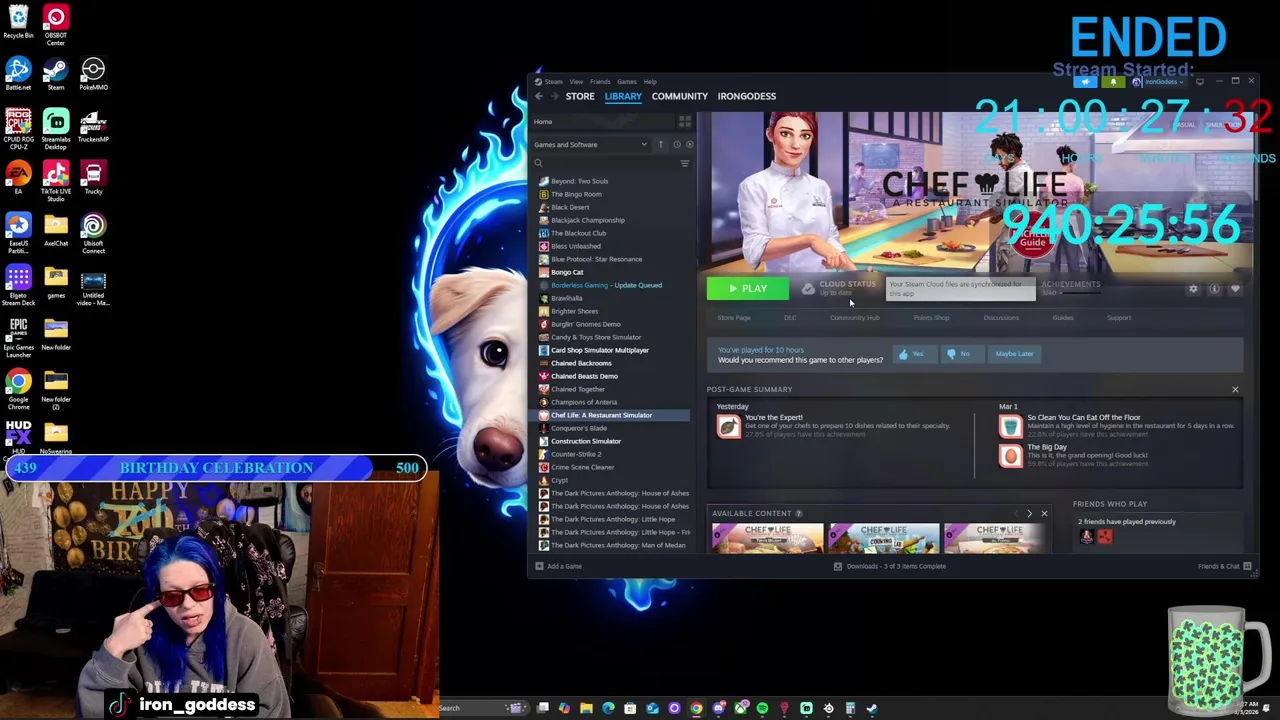
Task: Open the Community Hub link
Action: coord(855,318)
